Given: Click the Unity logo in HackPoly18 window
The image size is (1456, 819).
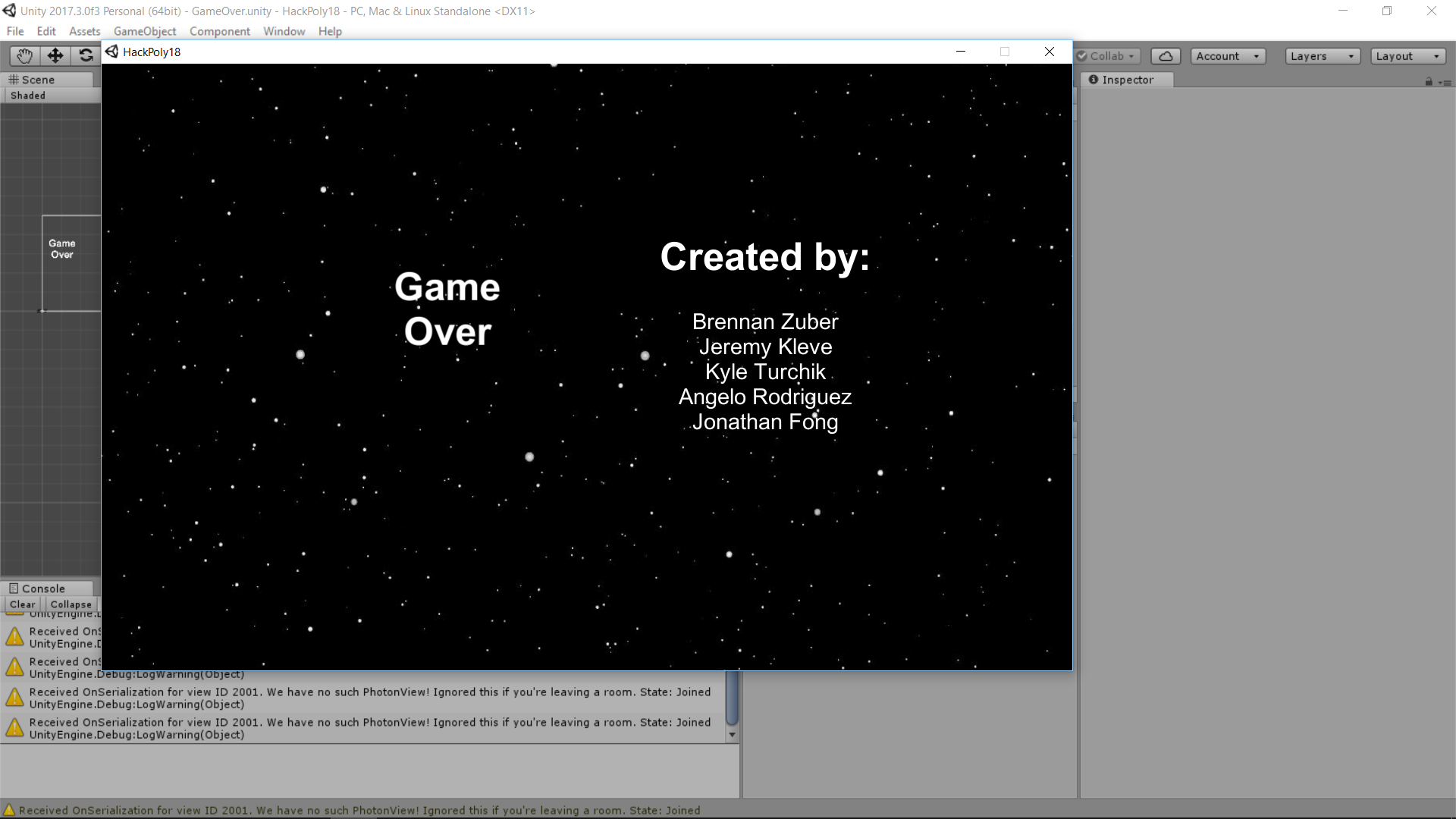Looking at the screenshot, I should [112, 52].
